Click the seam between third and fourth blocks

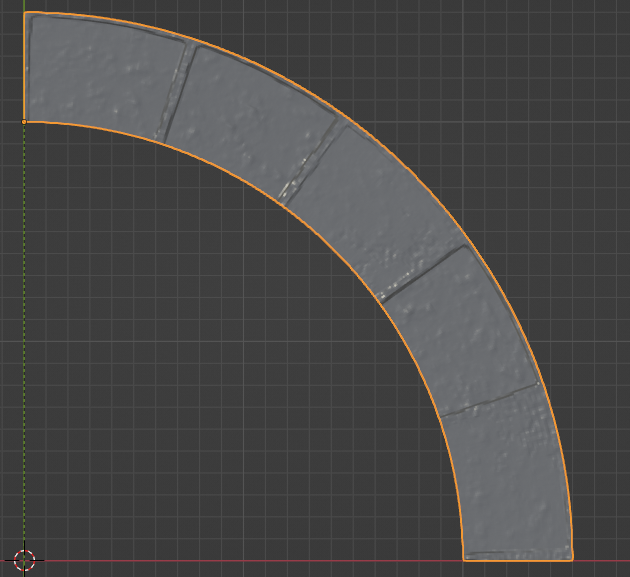pyautogui.click(x=422, y=273)
